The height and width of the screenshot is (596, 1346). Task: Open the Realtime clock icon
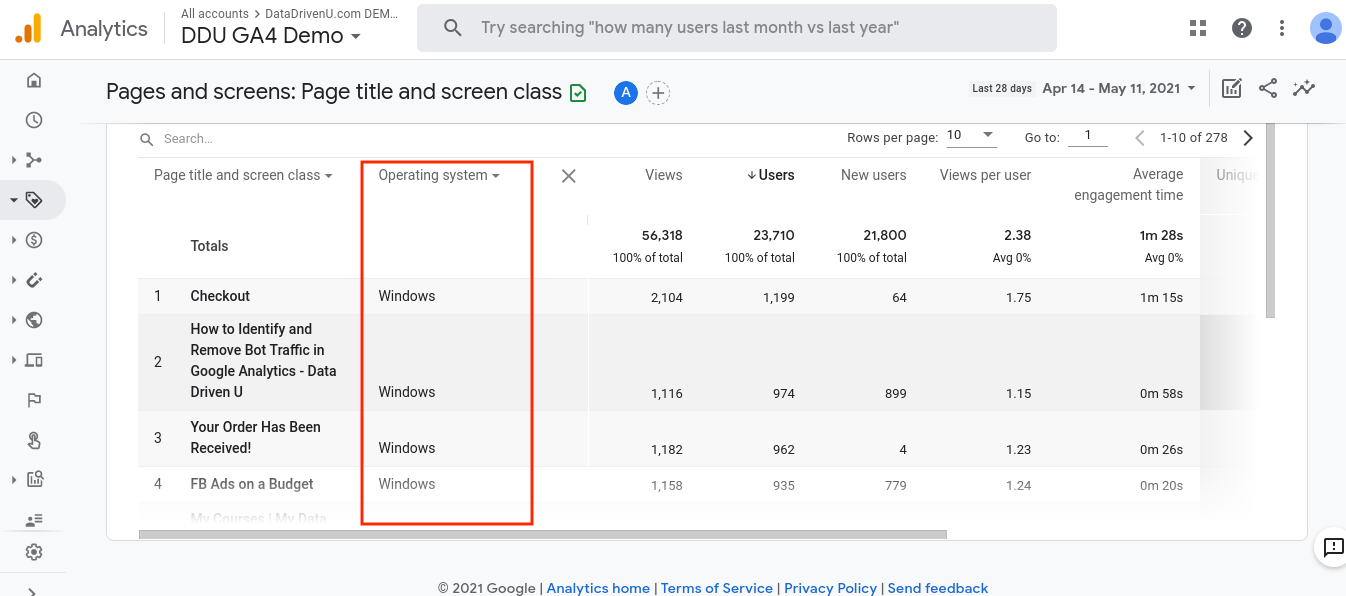(34, 120)
